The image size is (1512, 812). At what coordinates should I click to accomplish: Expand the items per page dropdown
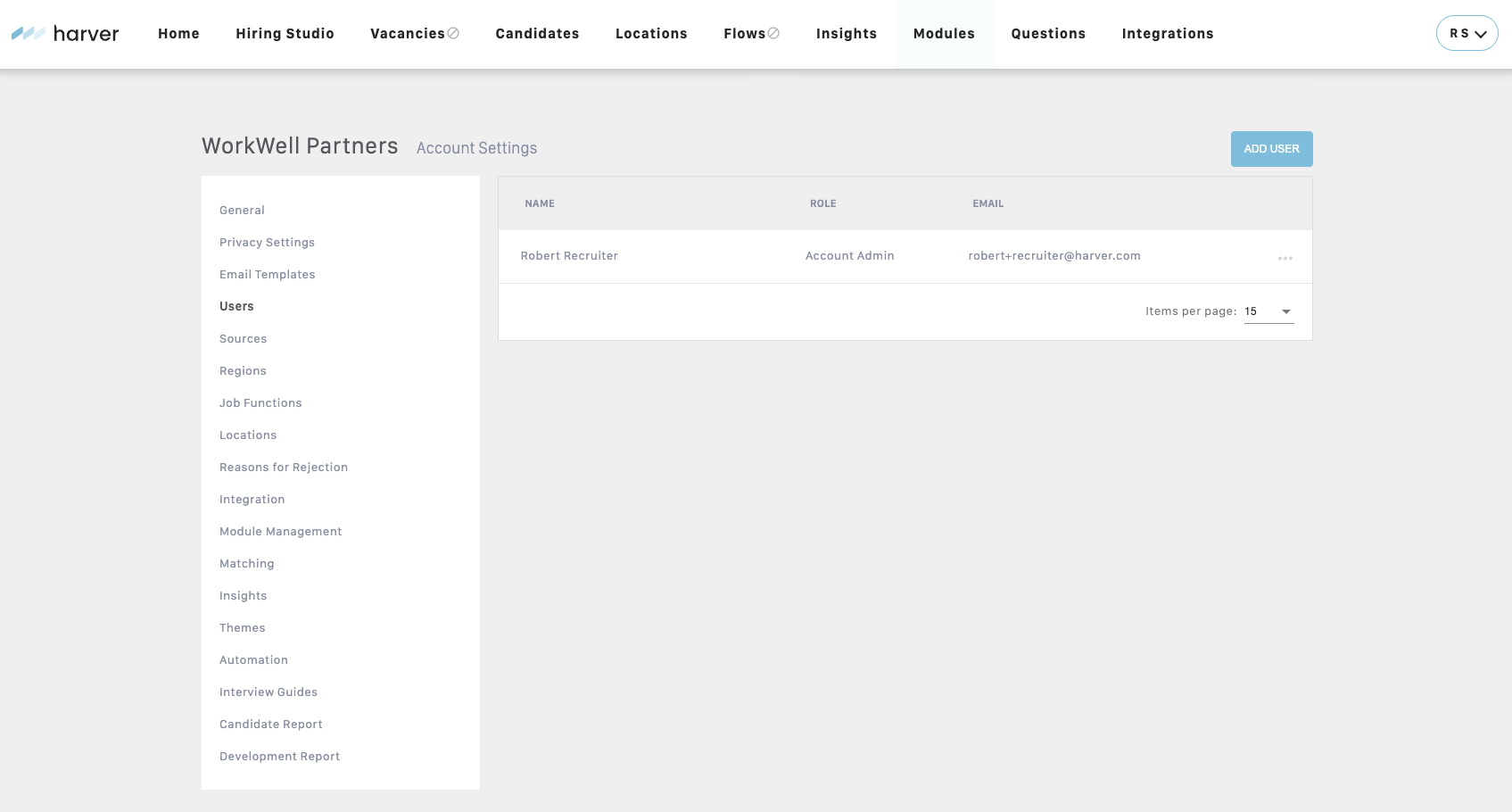[1268, 311]
